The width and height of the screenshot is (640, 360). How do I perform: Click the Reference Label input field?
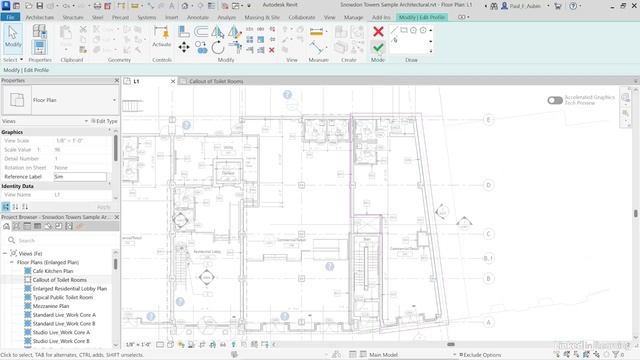[80, 177]
